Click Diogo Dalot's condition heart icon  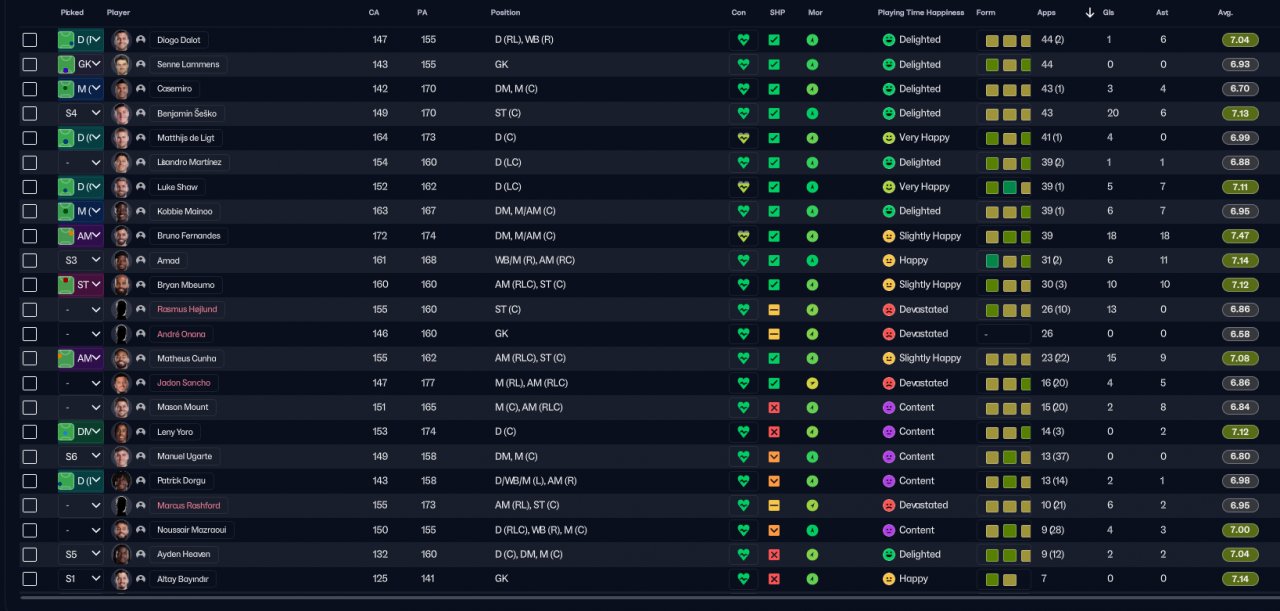[742, 40]
